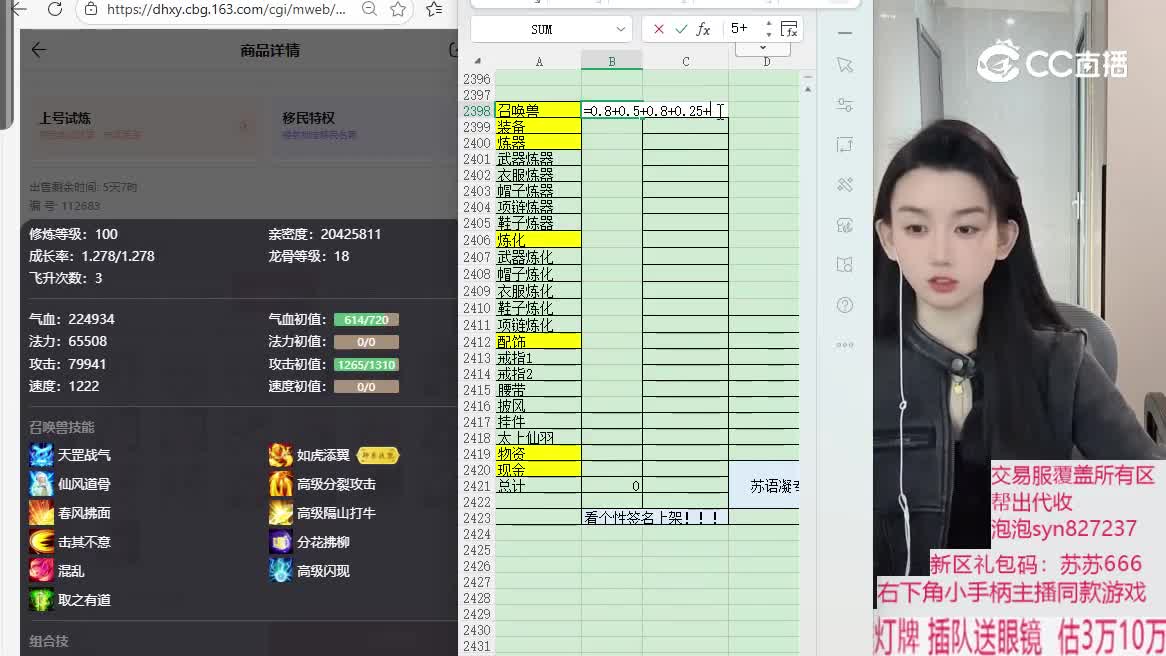Image resolution: width=1166 pixels, height=656 pixels.
Task: Open the favorites list star-menu icon
Action: (x=435, y=12)
